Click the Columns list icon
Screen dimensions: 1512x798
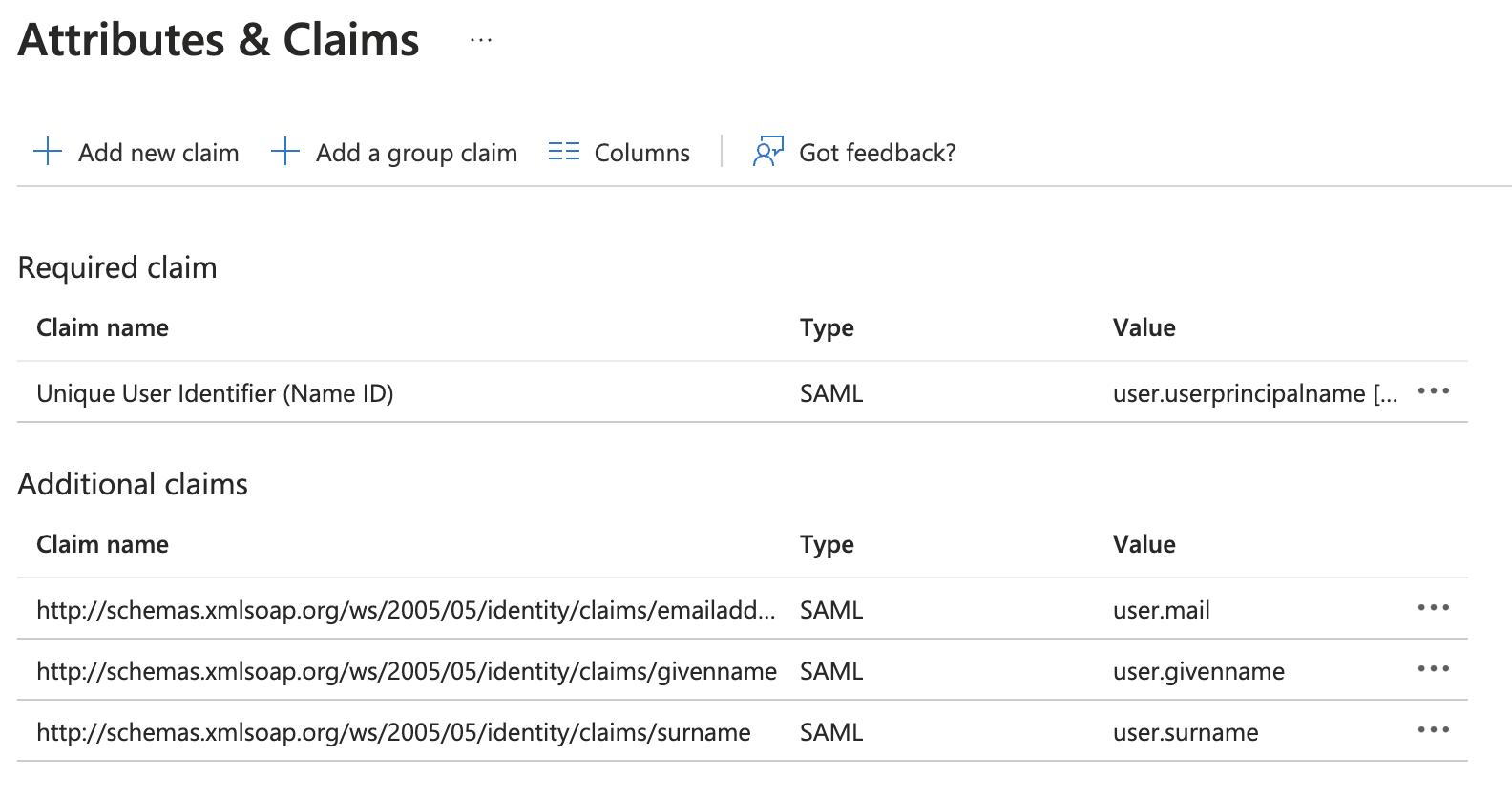pos(564,152)
